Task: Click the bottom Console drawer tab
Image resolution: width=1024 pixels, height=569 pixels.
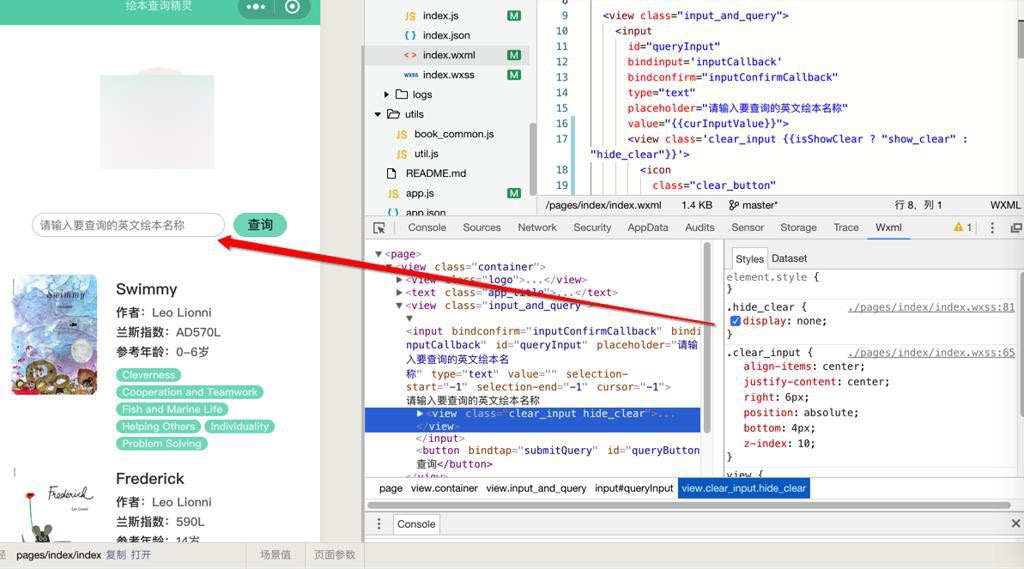Action: pyautogui.click(x=416, y=524)
